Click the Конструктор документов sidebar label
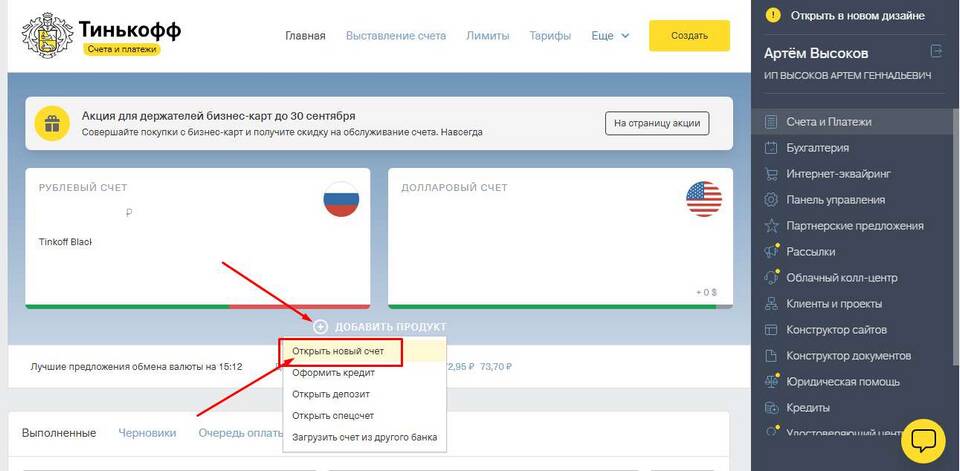The height and width of the screenshot is (471, 960). [x=849, y=356]
